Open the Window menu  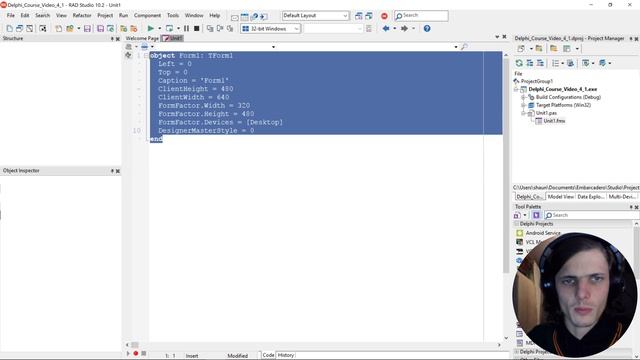point(194,16)
